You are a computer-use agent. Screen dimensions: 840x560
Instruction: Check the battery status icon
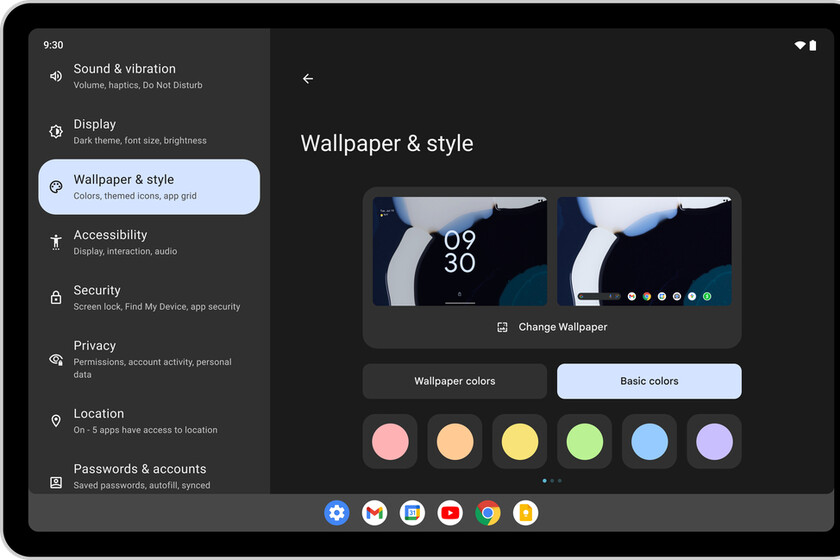pos(813,45)
